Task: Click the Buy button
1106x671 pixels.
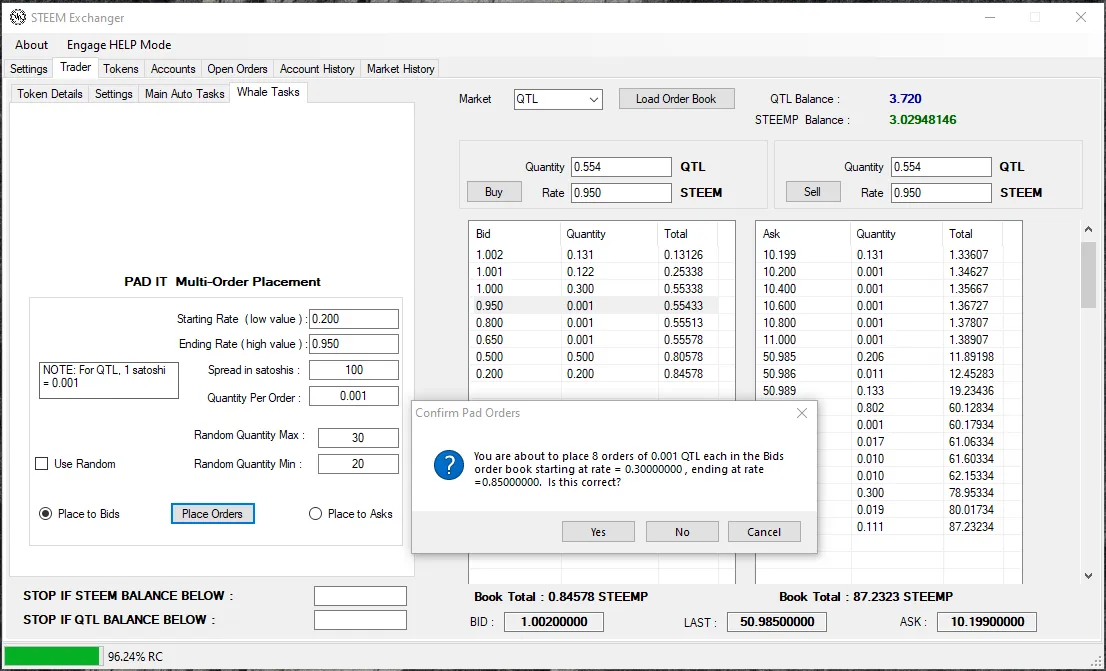Action: pos(494,192)
